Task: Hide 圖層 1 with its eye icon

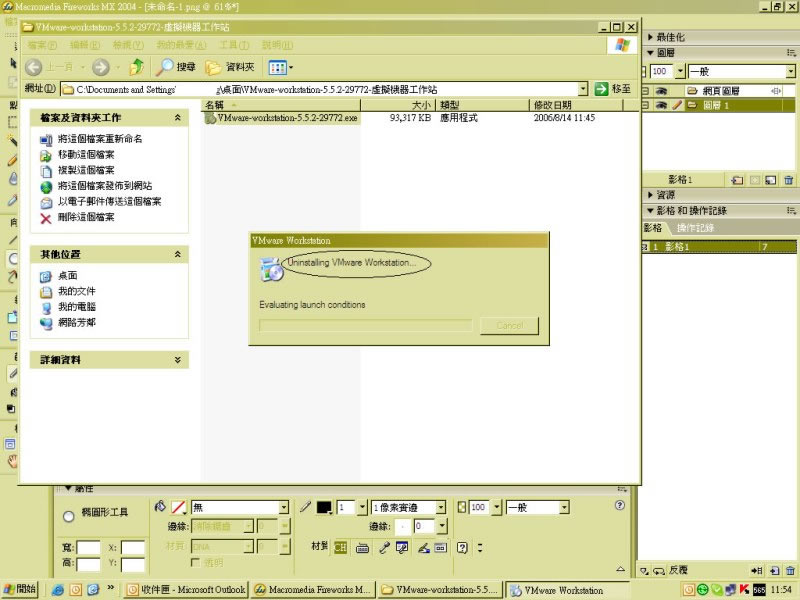Action: [x=661, y=105]
